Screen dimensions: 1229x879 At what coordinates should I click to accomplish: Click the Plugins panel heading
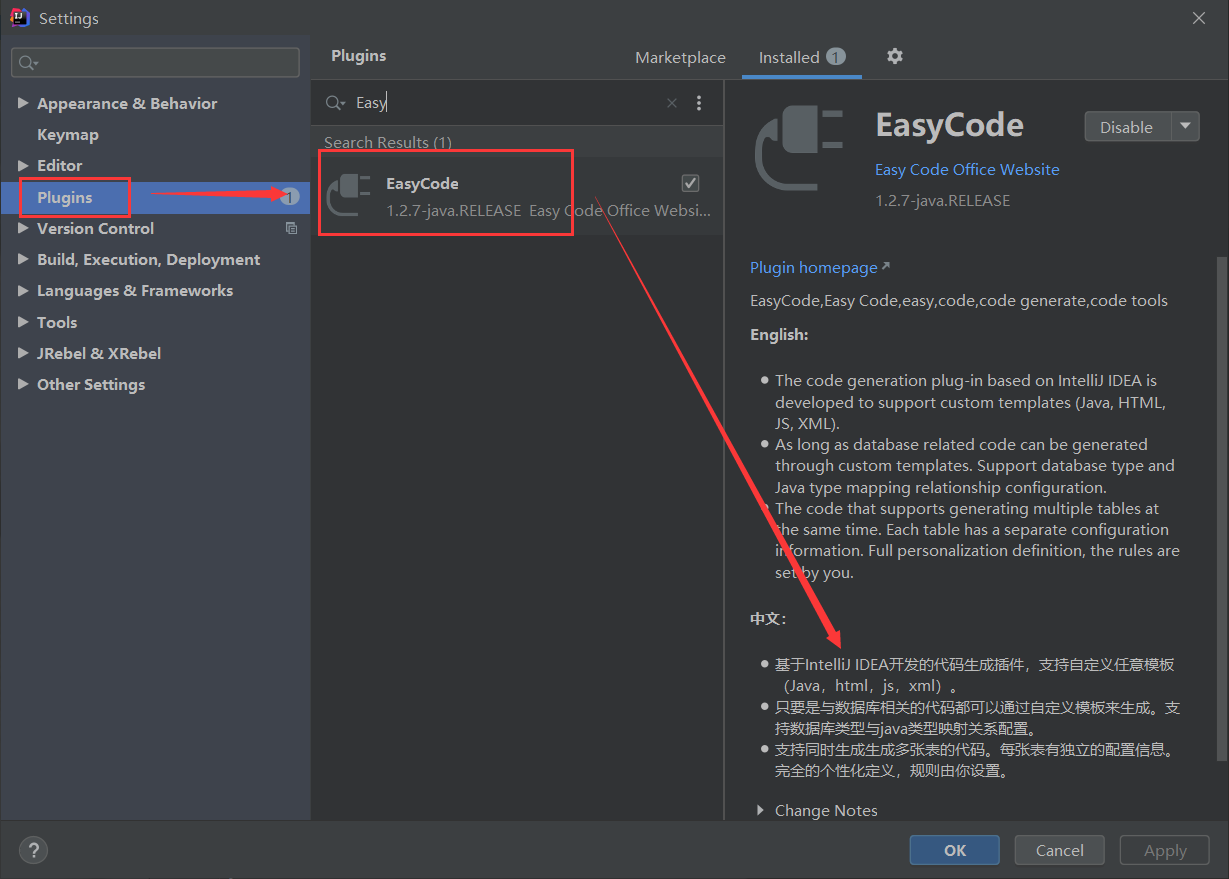pos(359,56)
